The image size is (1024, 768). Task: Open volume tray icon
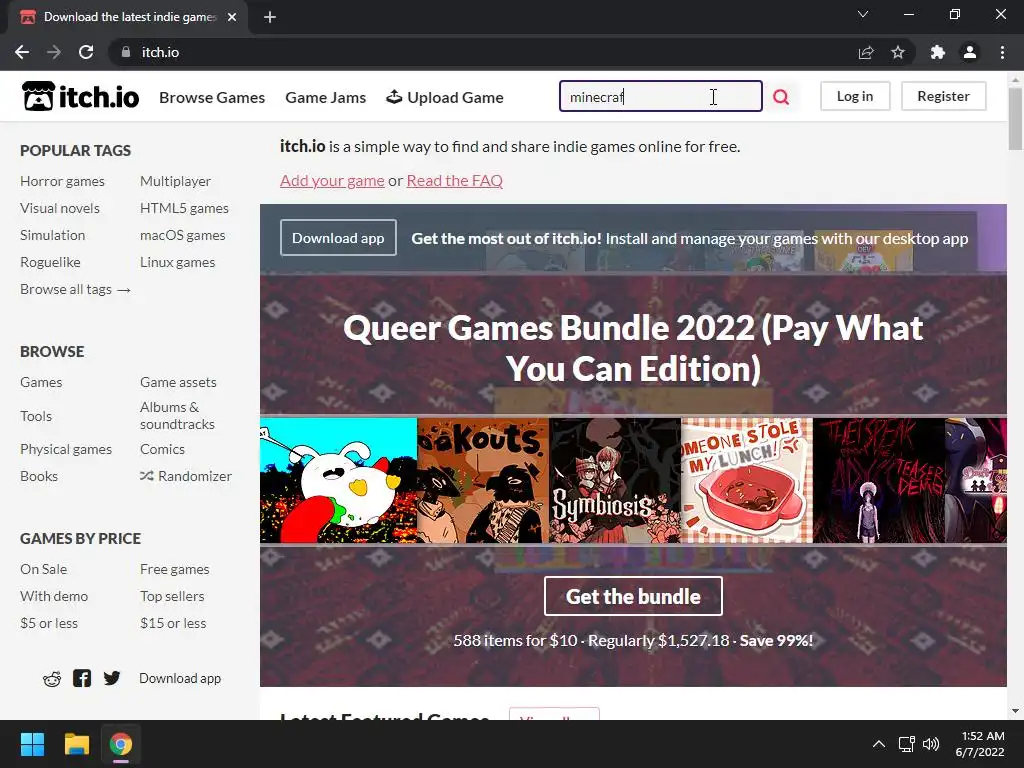click(931, 744)
